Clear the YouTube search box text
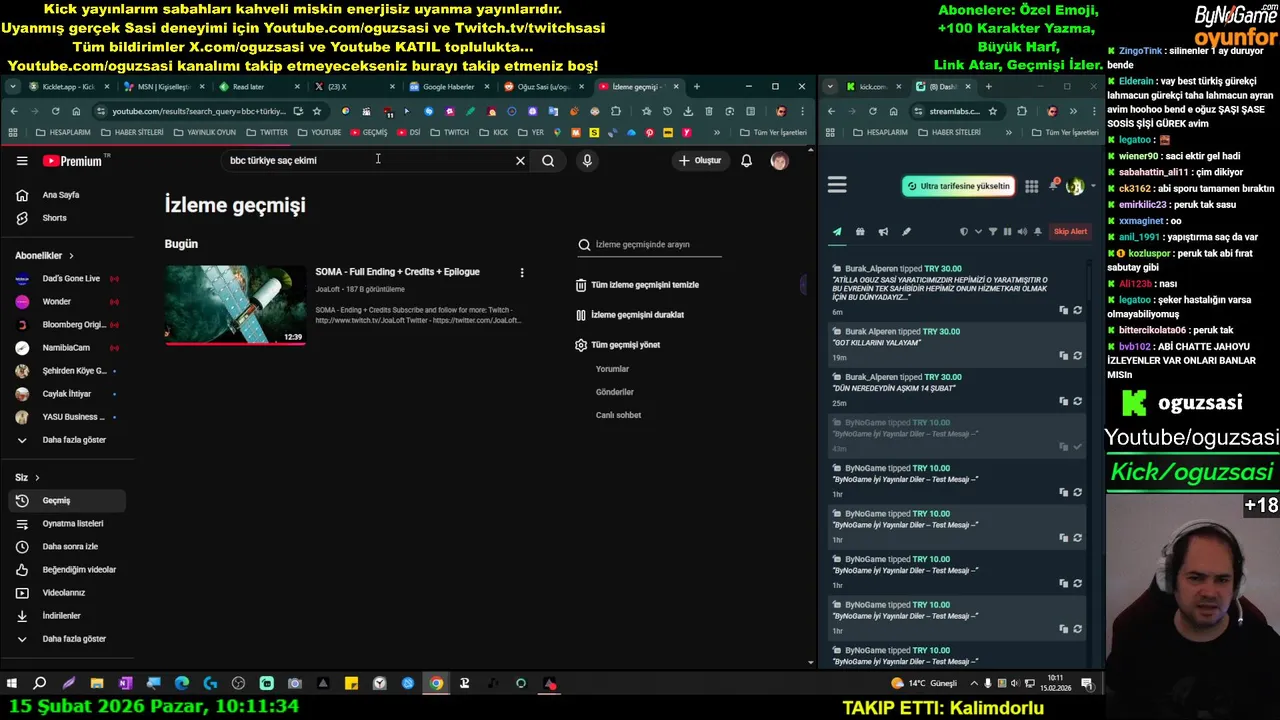Image resolution: width=1280 pixels, height=720 pixels. click(520, 160)
